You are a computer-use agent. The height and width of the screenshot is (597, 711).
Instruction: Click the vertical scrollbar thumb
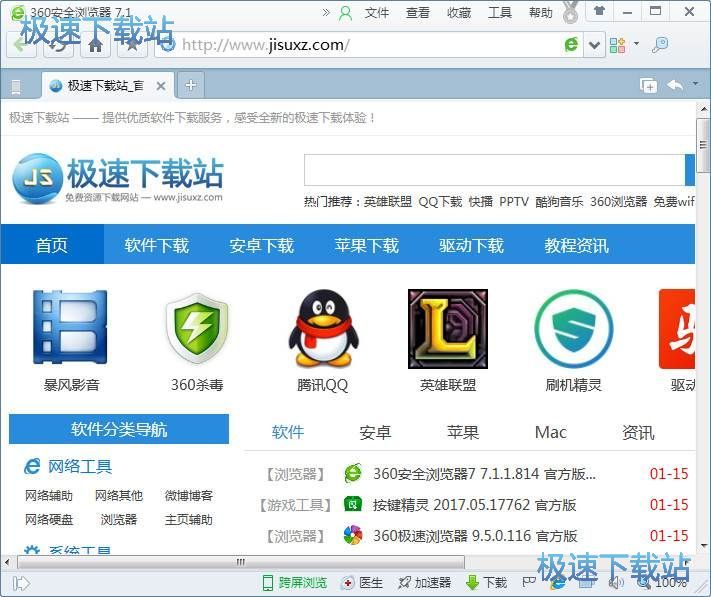point(703,146)
